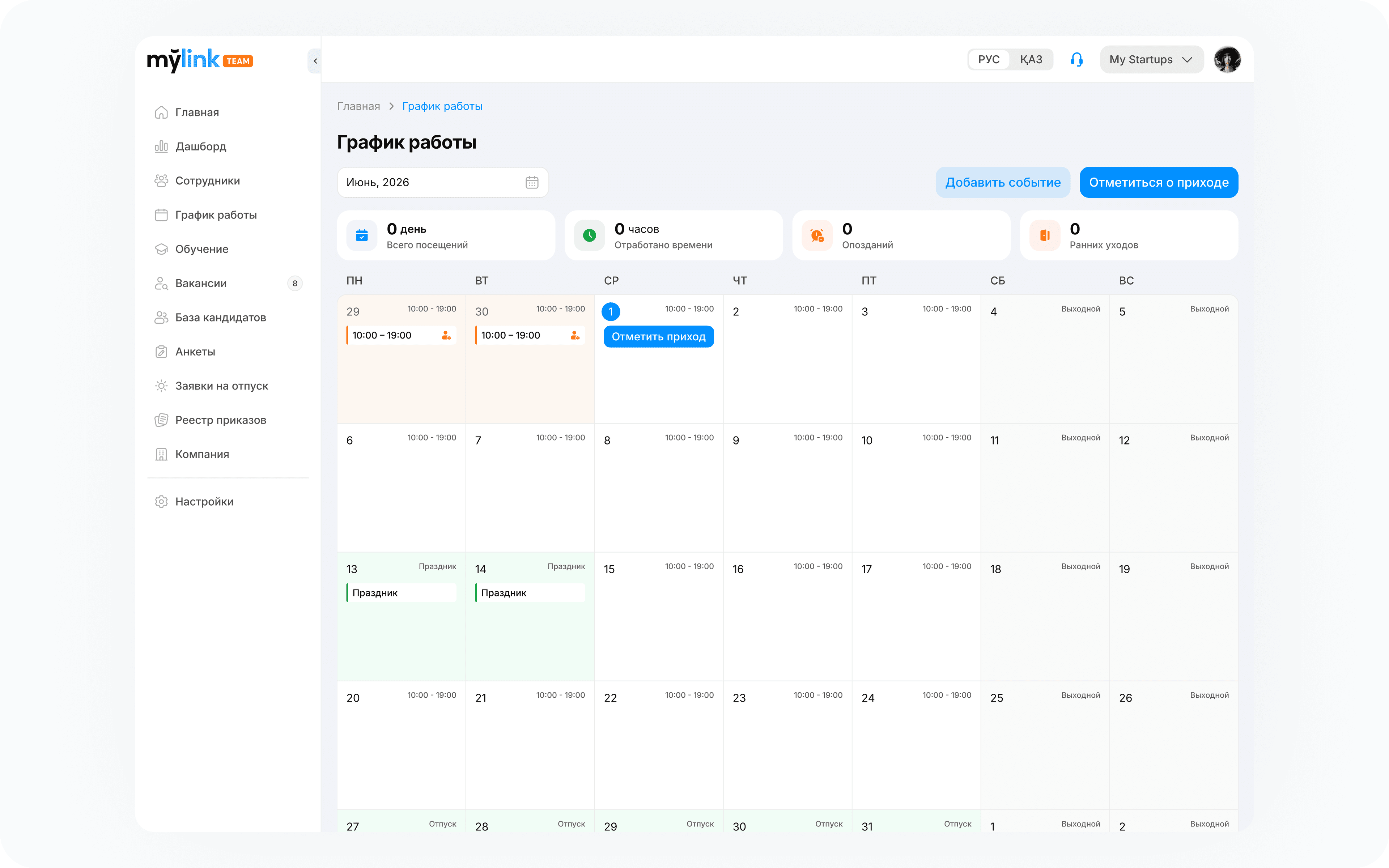
Task: Select the highlighted day 1 circle
Action: coord(611,312)
